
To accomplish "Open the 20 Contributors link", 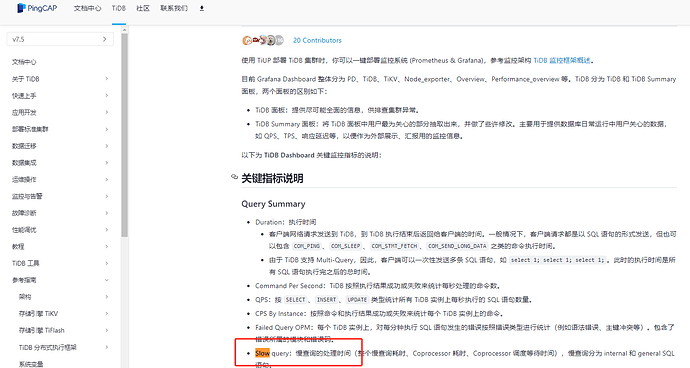I will pos(317,40).
